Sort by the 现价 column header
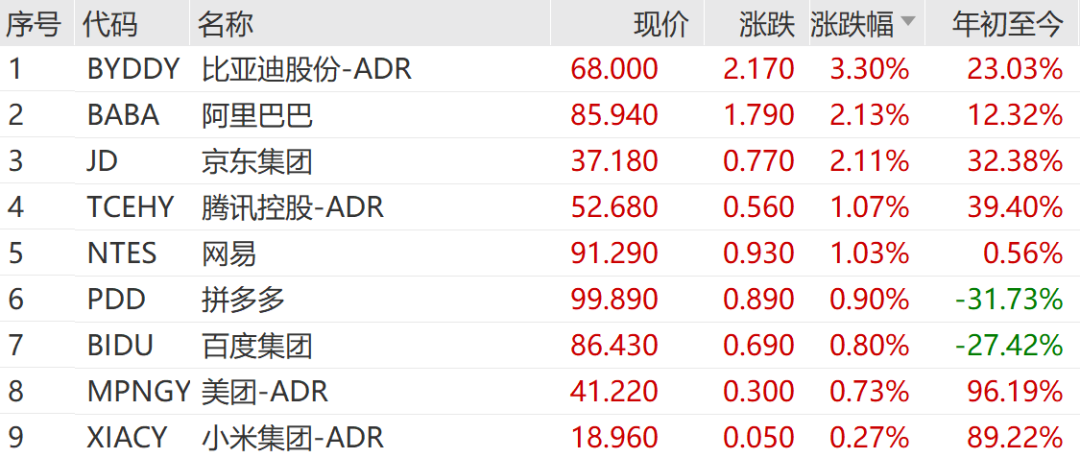This screenshot has width=1080, height=458. point(661,24)
